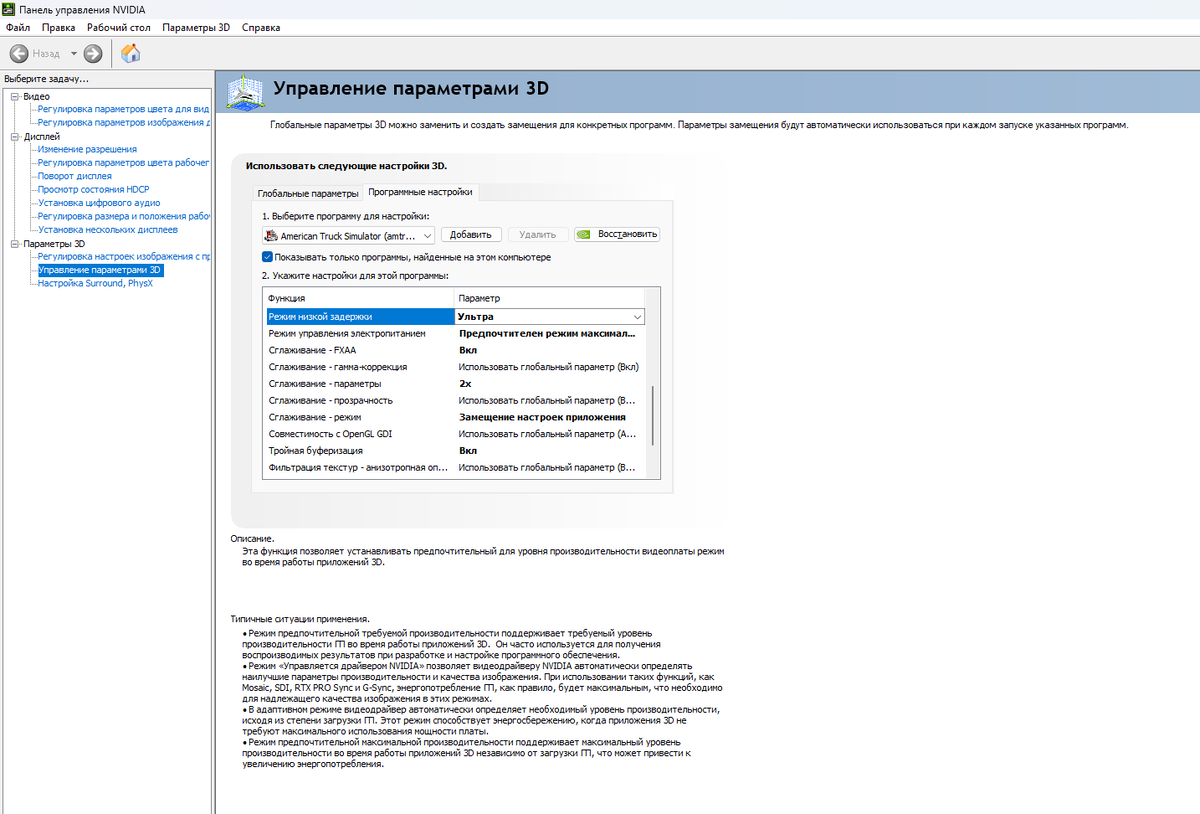The height and width of the screenshot is (814, 1200).
Task: Open Настройка Surround, PhysX
Action: 95,283
